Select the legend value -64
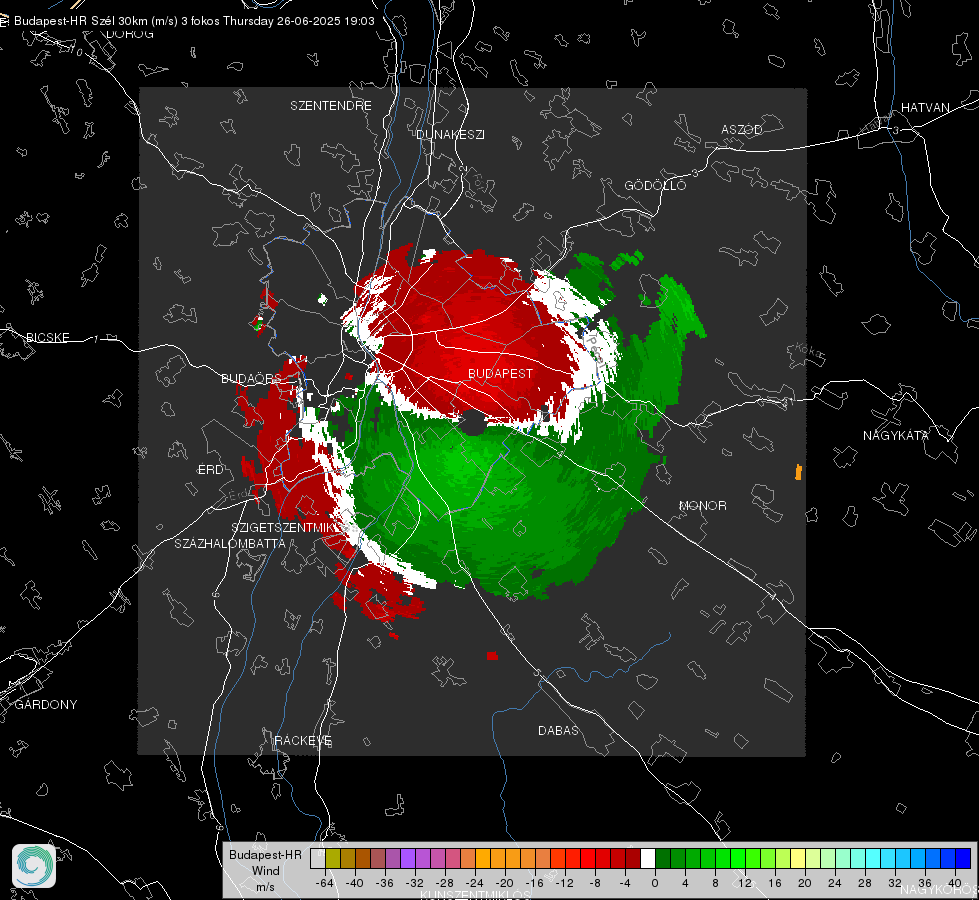Image resolution: width=979 pixels, height=900 pixels. pyautogui.click(x=324, y=883)
